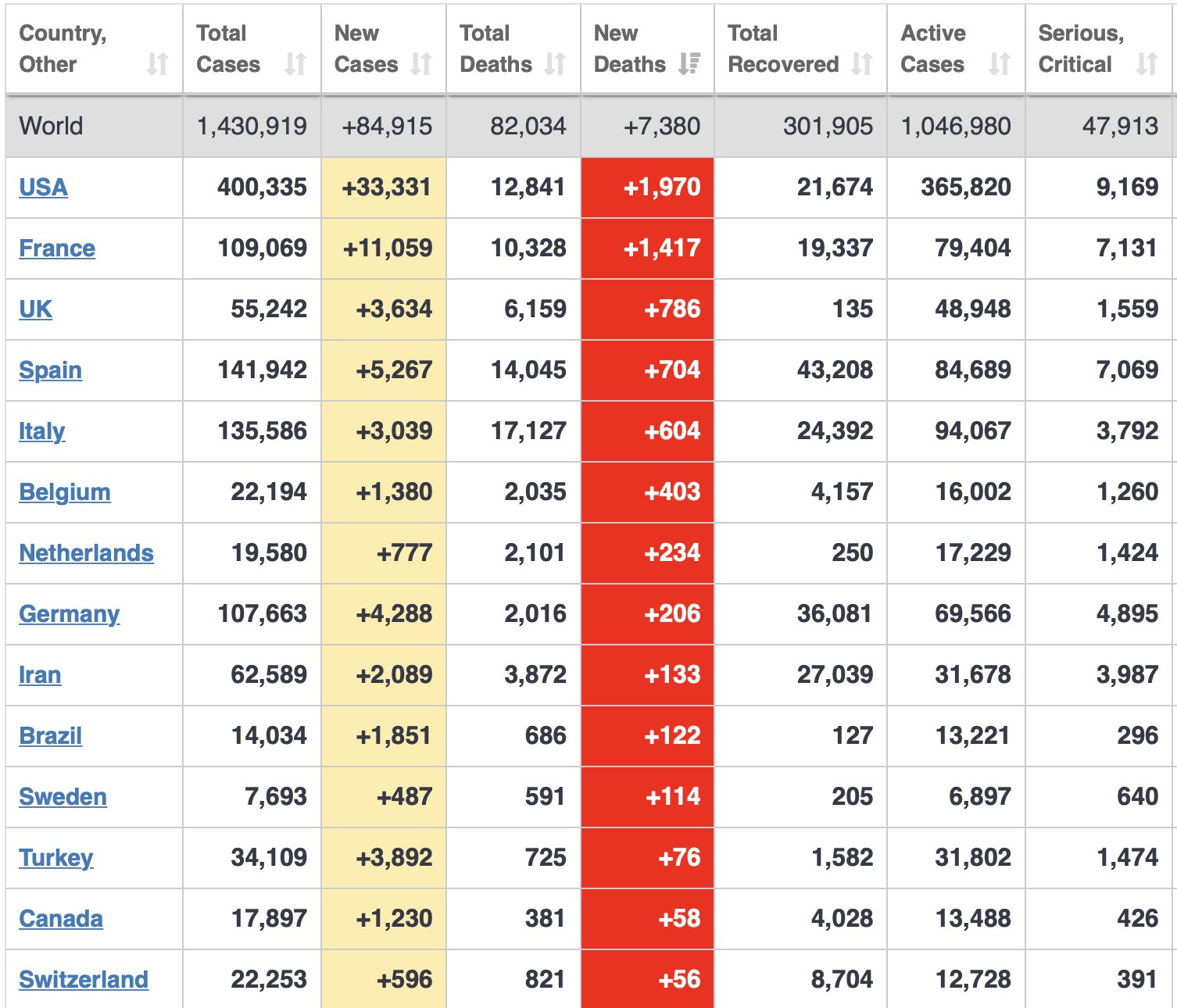The height and width of the screenshot is (1008, 1177).
Task: Click the active New Deaths sort icon
Action: [689, 63]
